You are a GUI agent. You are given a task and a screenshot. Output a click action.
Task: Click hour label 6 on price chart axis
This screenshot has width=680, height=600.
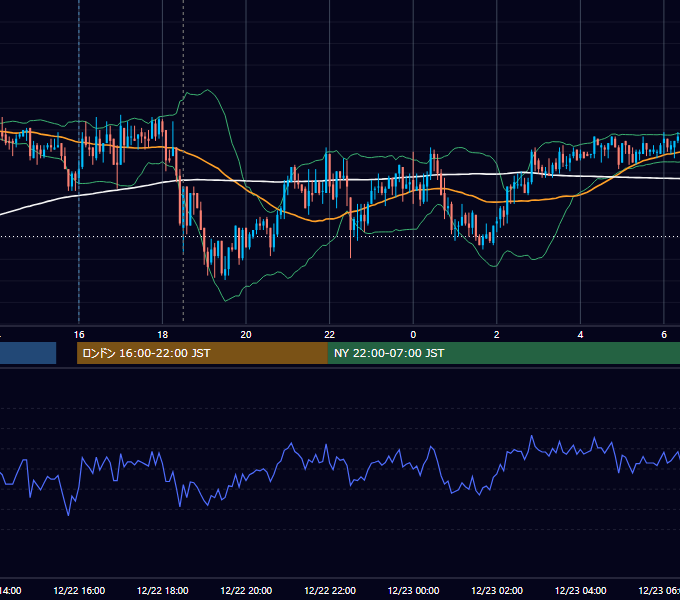[664, 335]
